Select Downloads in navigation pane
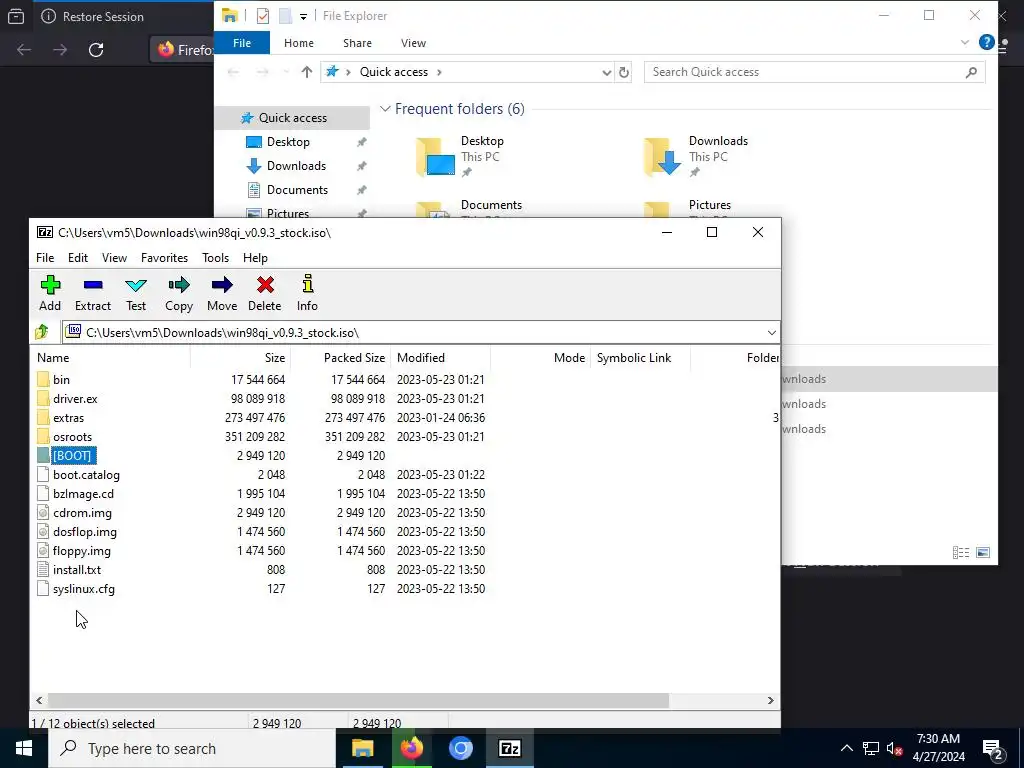Screen dimensions: 1024x768 (x=296, y=166)
